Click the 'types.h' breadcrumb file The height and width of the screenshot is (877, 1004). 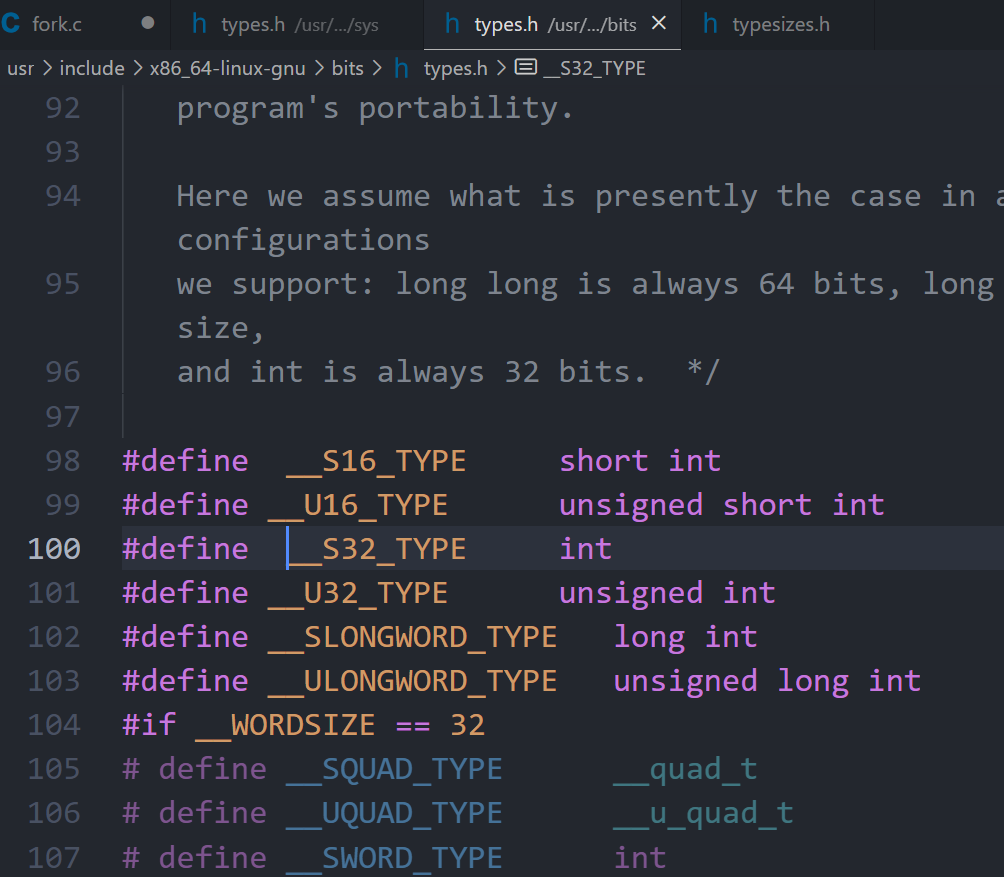click(x=456, y=68)
